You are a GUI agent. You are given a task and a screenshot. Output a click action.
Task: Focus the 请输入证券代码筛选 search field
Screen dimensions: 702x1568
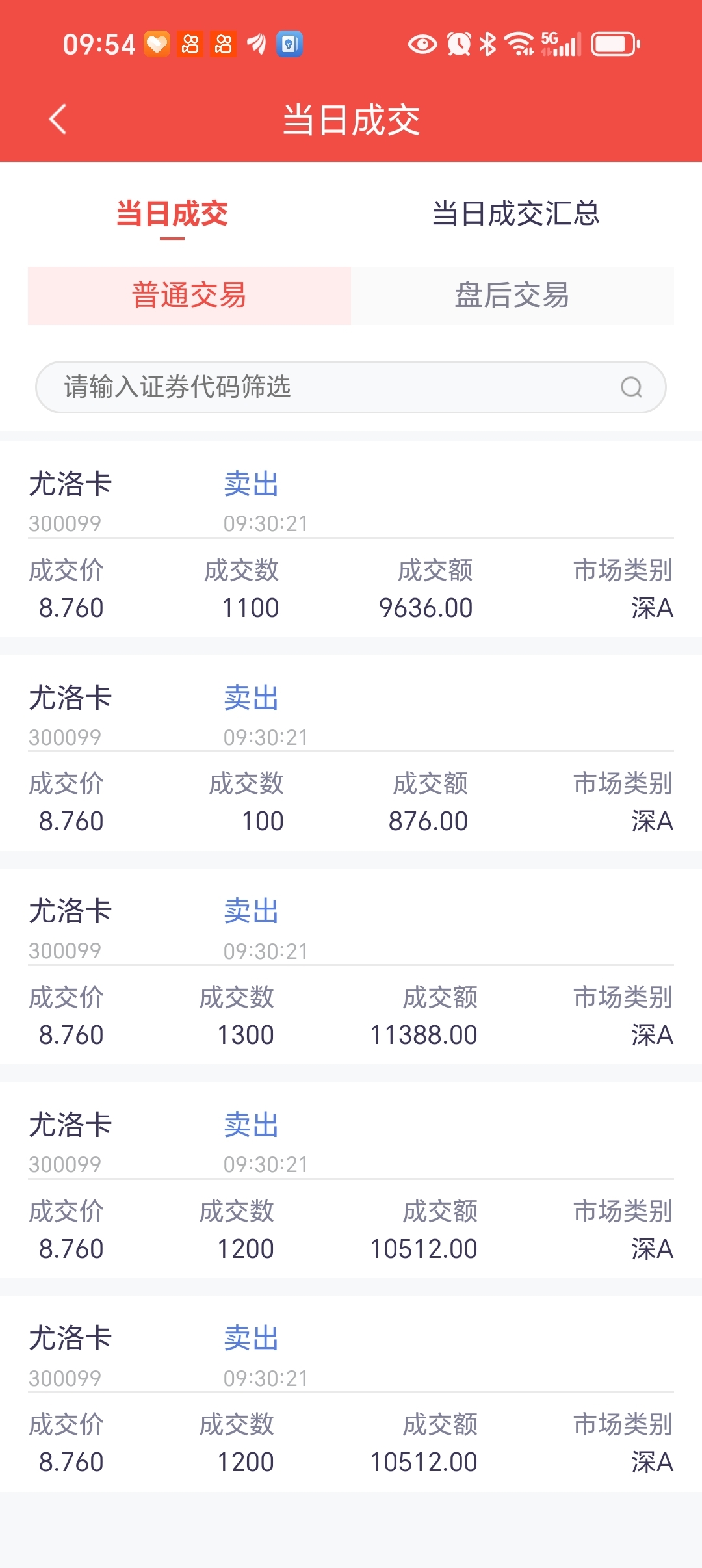(x=351, y=387)
